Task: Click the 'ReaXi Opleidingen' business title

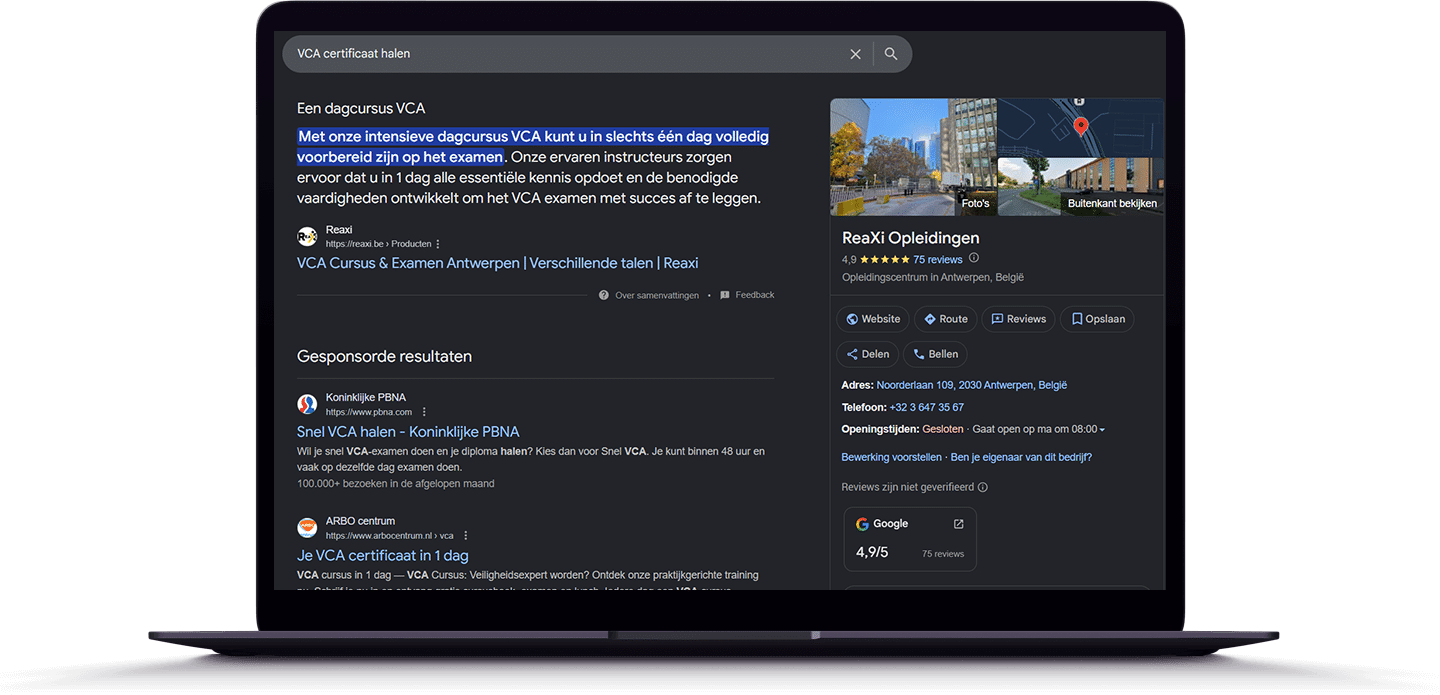Action: [911, 238]
